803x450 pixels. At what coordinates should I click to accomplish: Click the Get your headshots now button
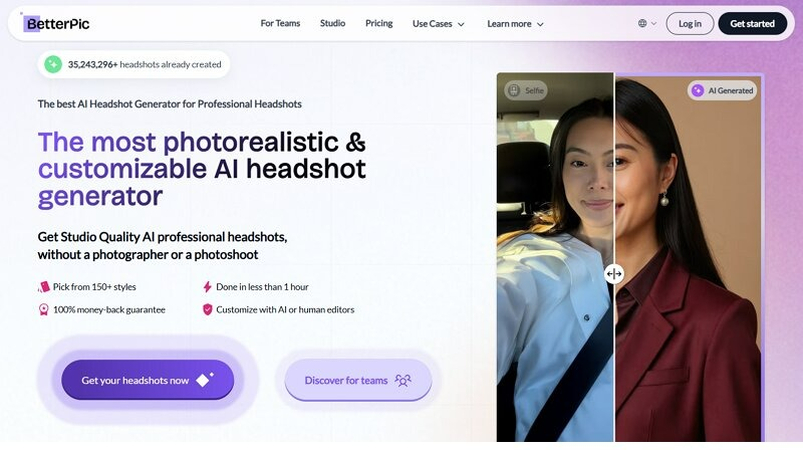tap(147, 380)
